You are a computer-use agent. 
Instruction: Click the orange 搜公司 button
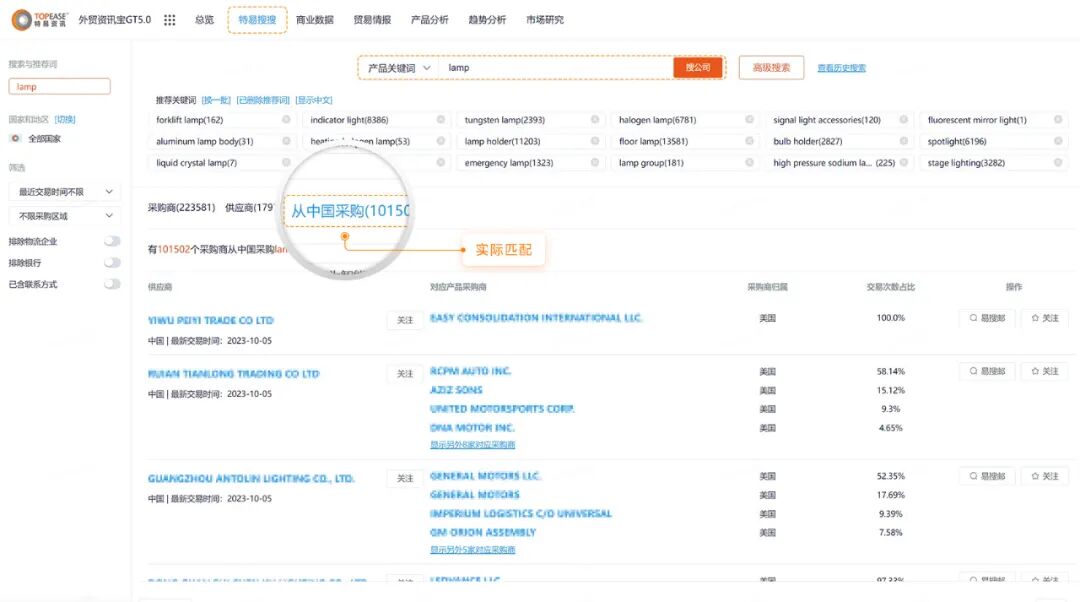coord(698,68)
